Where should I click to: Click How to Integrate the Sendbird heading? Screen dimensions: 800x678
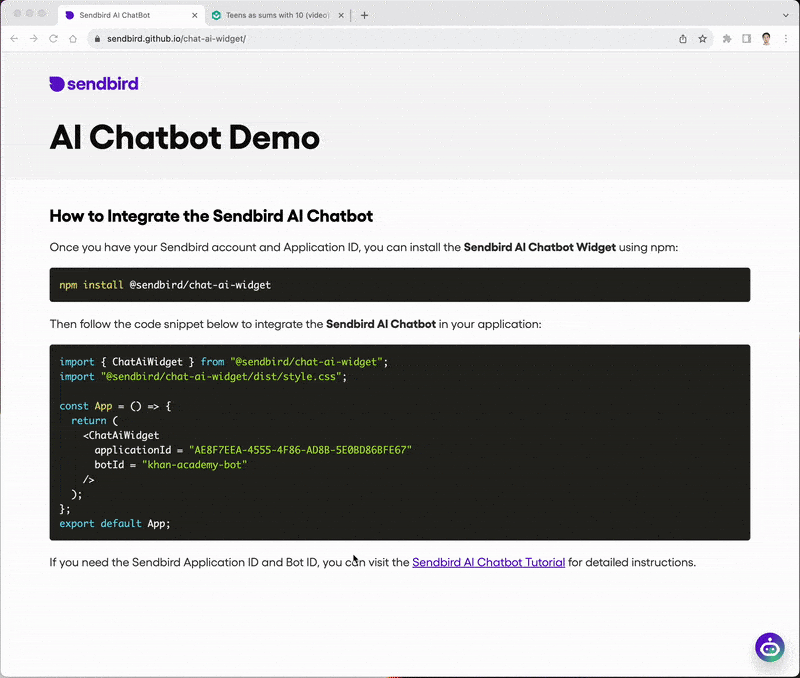coord(211,216)
